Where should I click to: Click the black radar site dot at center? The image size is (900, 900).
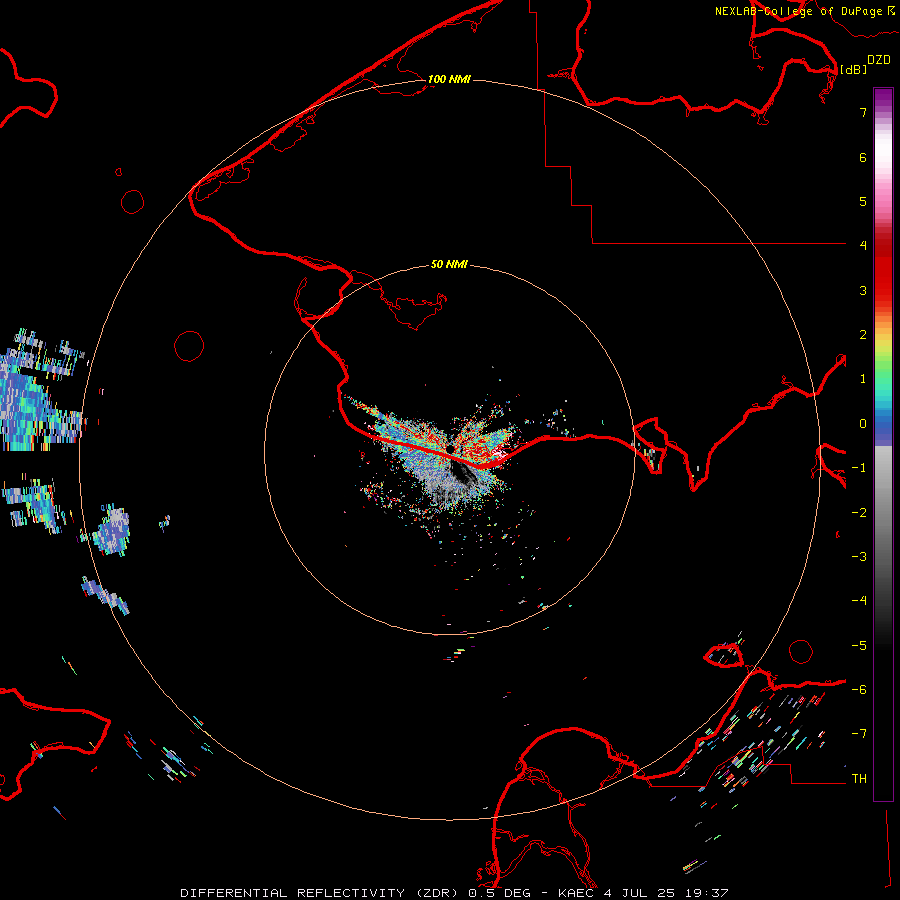click(451, 449)
